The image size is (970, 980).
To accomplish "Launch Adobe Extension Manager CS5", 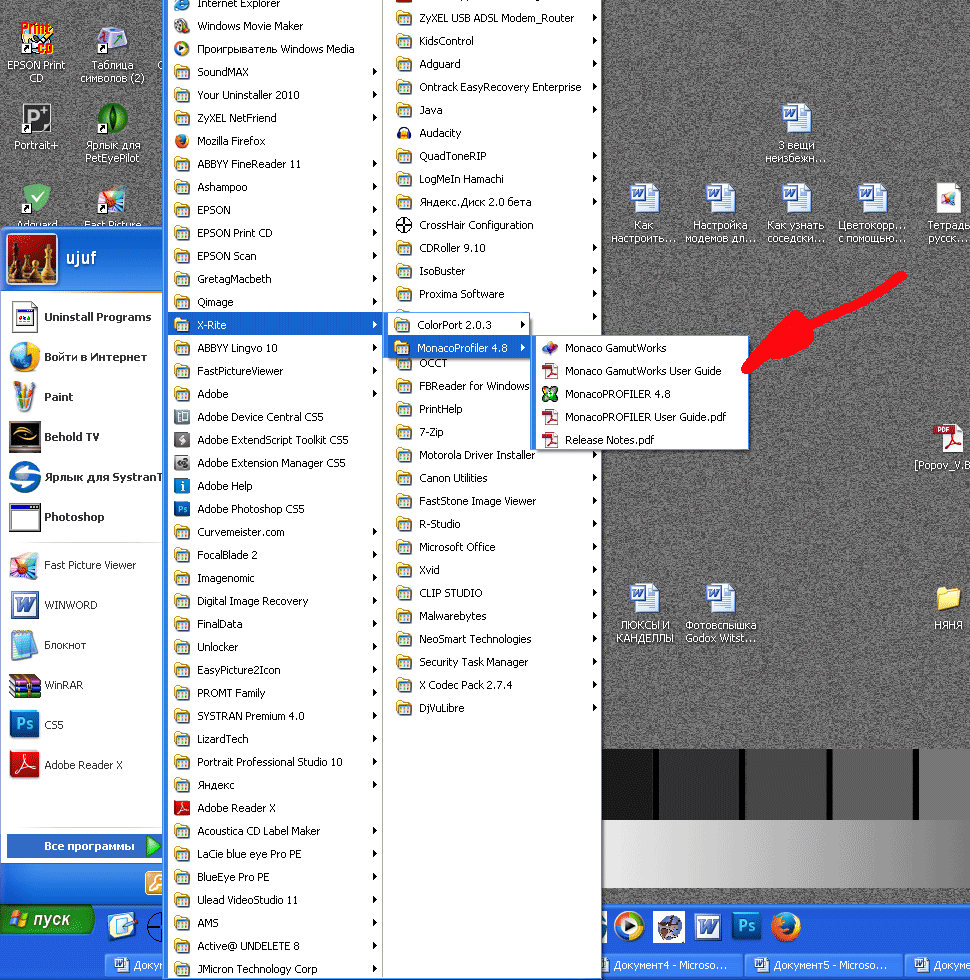I will [275, 463].
